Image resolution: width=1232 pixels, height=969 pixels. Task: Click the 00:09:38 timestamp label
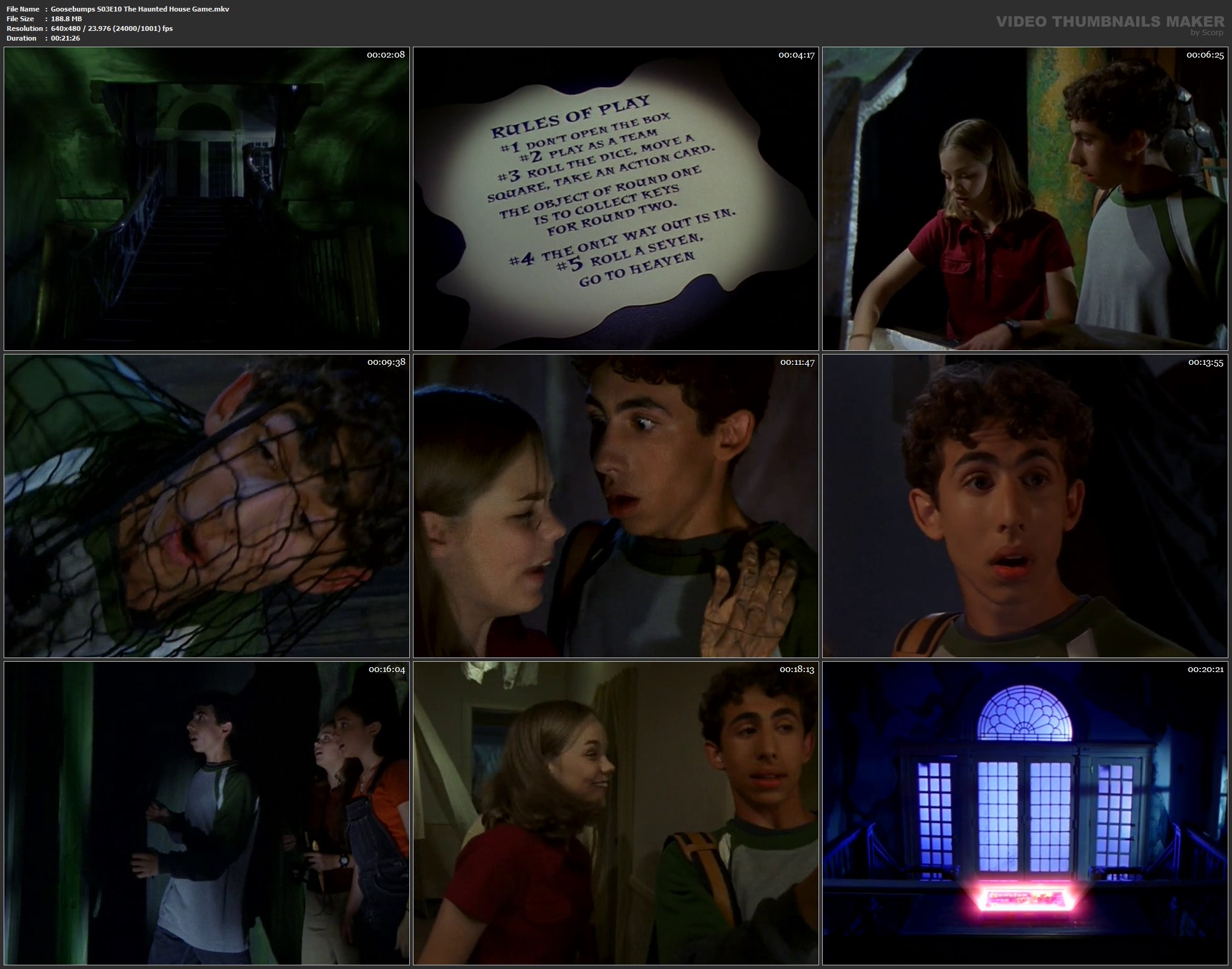tap(386, 362)
